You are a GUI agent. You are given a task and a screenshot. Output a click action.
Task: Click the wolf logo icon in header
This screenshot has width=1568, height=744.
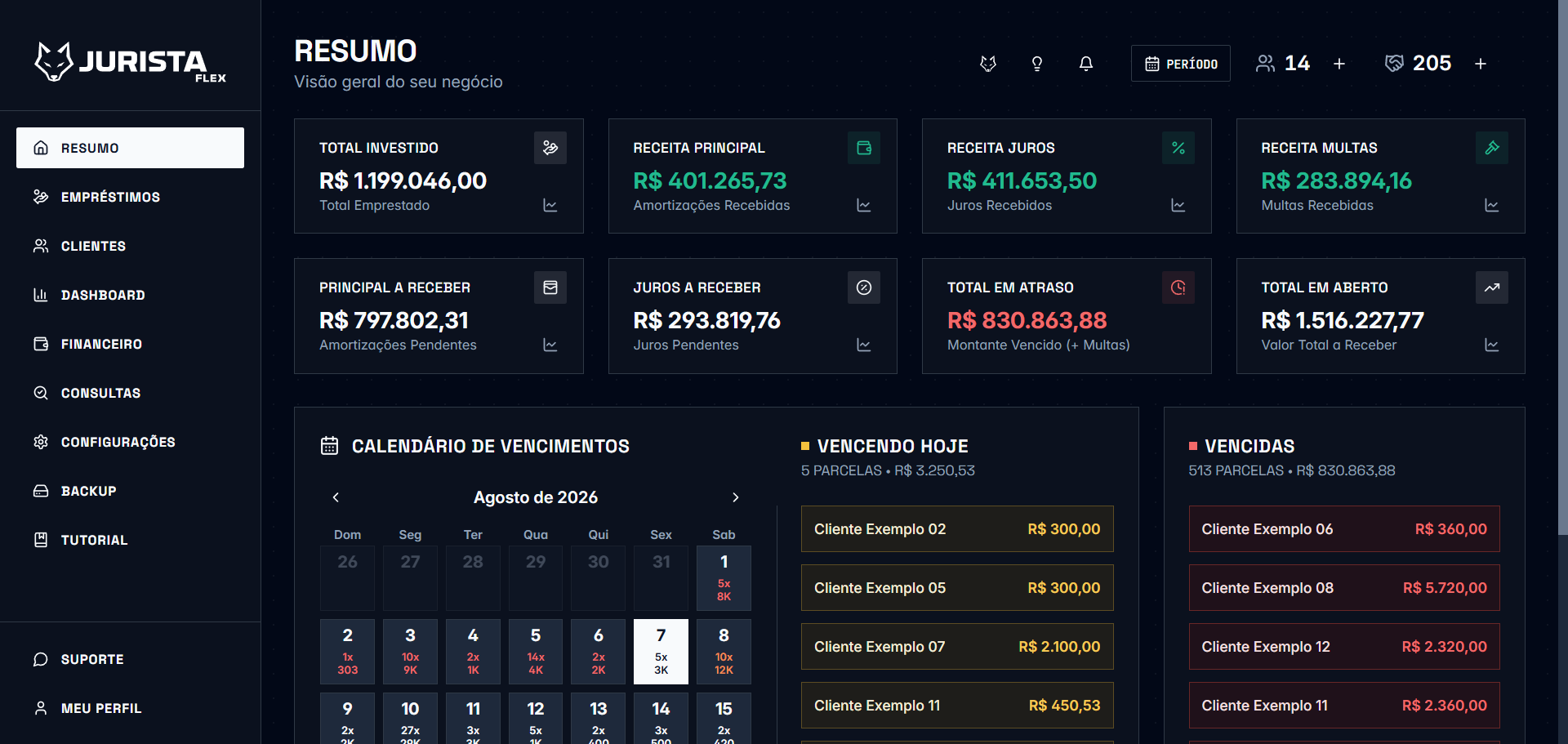click(988, 64)
